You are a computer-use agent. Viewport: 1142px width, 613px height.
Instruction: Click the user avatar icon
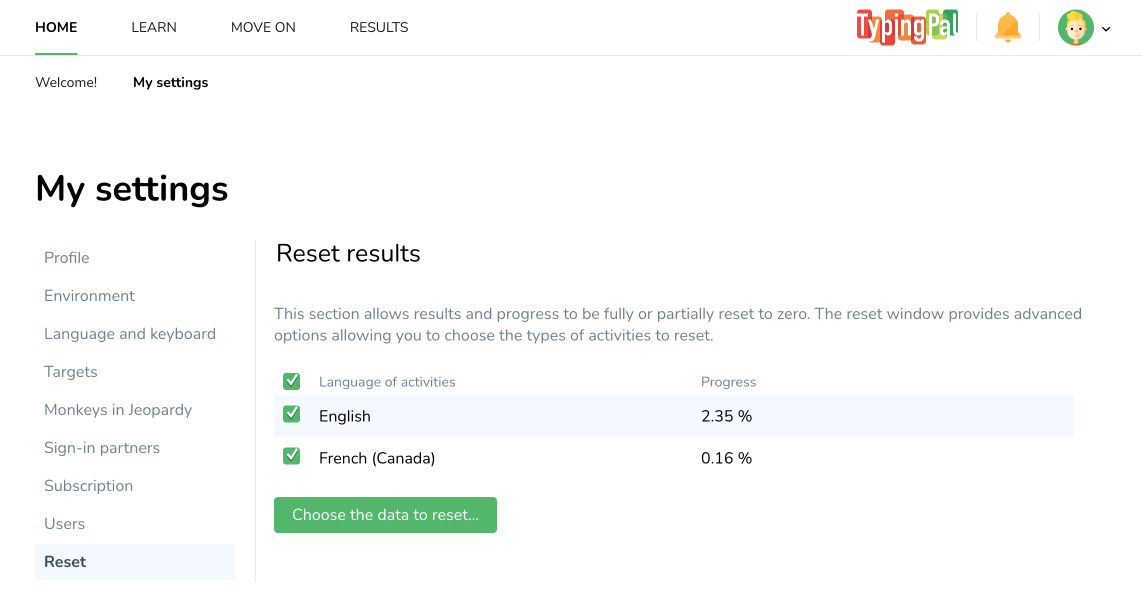point(1075,28)
